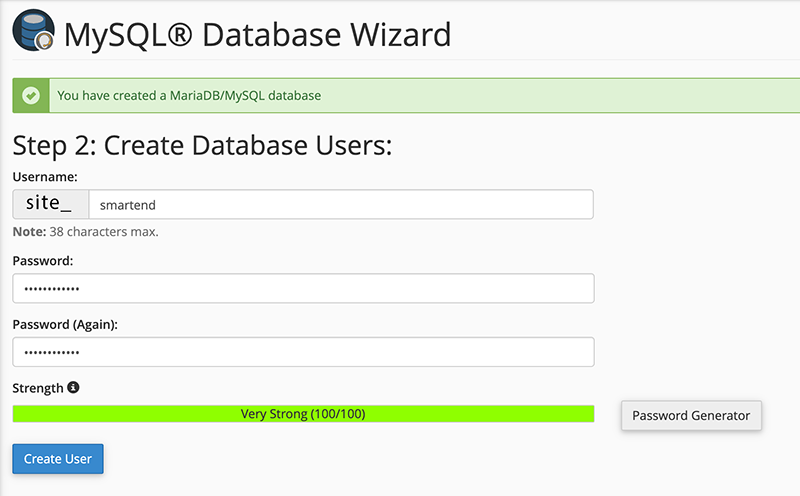
Task: Click into the Password field
Action: 303,289
